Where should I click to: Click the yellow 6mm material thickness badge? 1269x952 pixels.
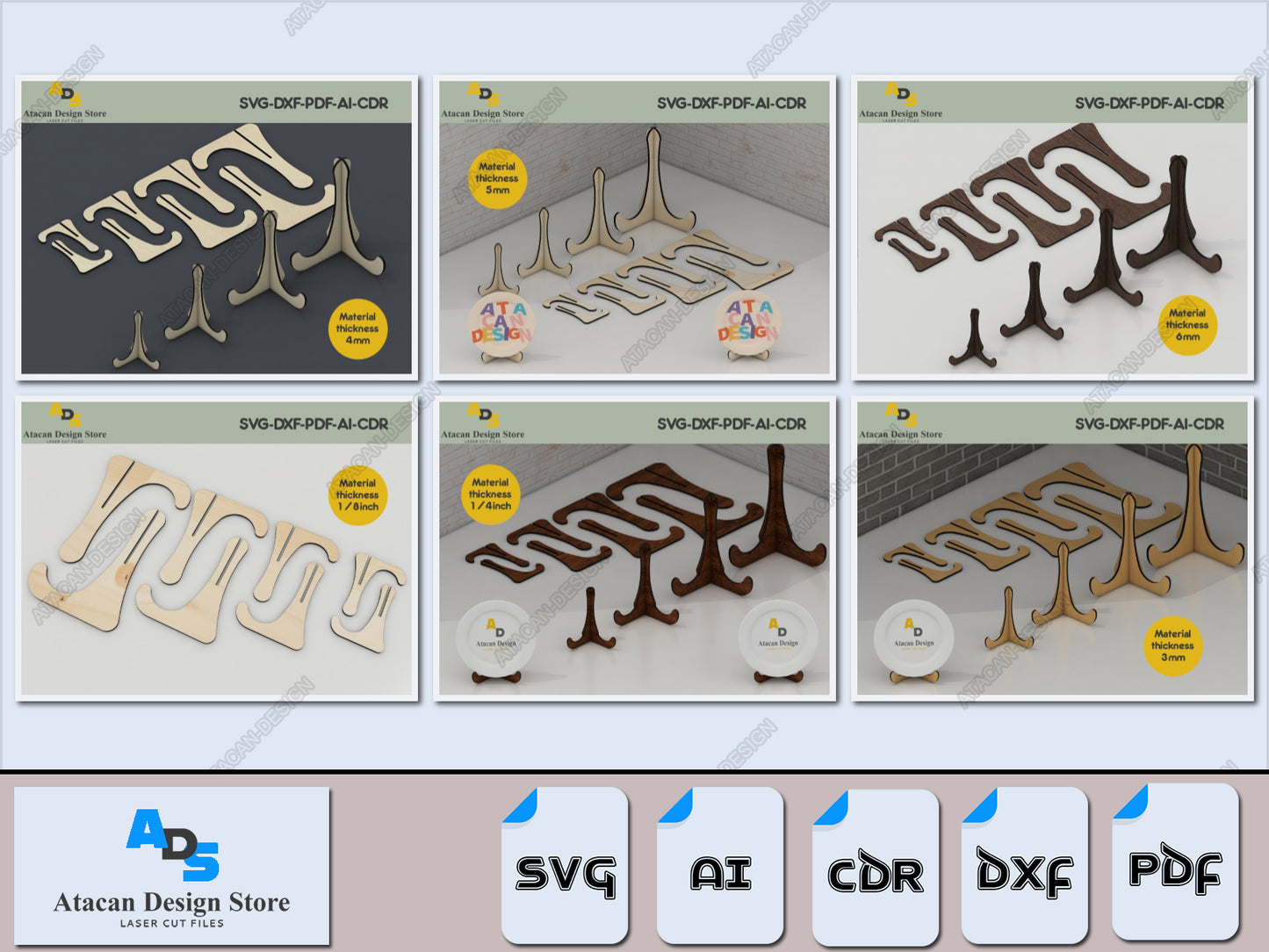click(x=1187, y=325)
